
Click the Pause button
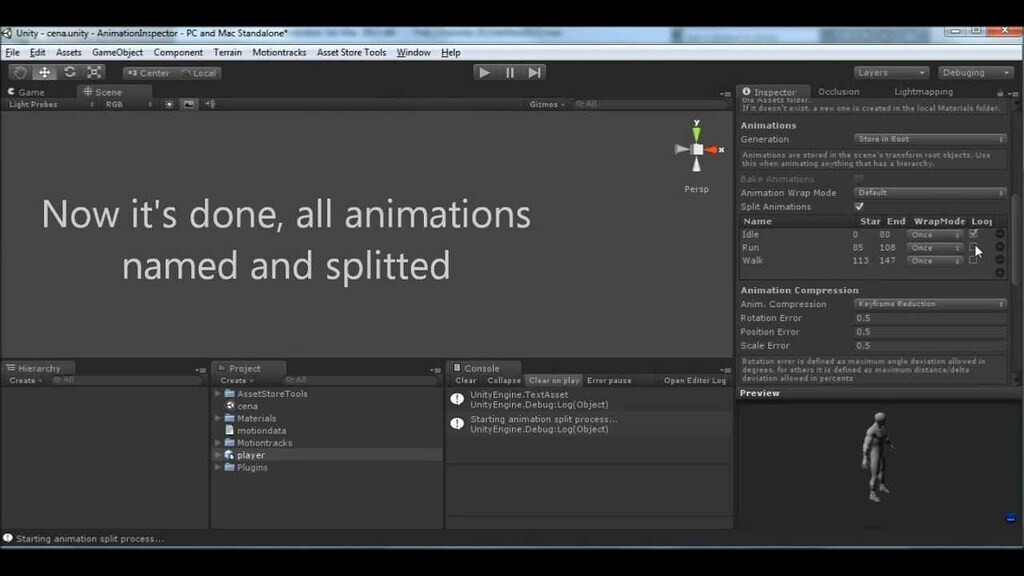509,72
